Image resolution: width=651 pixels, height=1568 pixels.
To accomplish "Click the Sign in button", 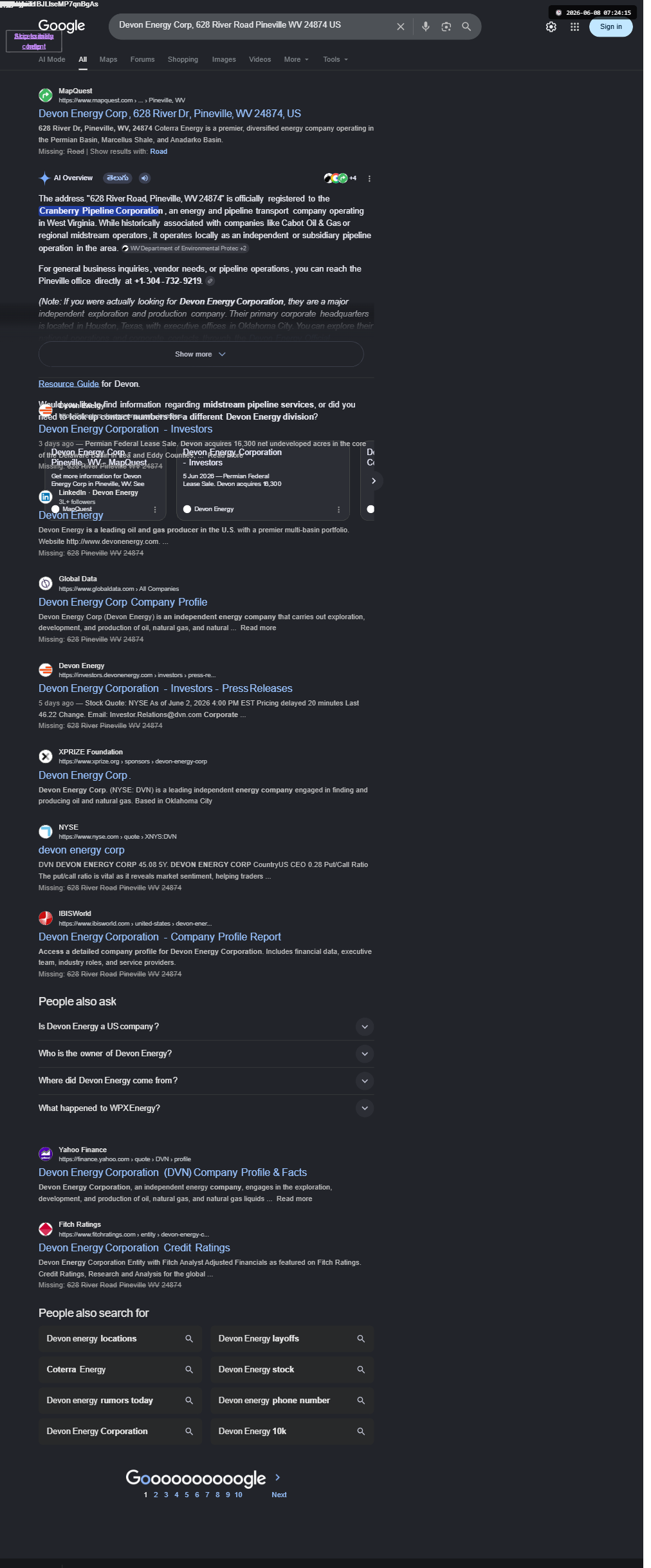I will click(610, 27).
